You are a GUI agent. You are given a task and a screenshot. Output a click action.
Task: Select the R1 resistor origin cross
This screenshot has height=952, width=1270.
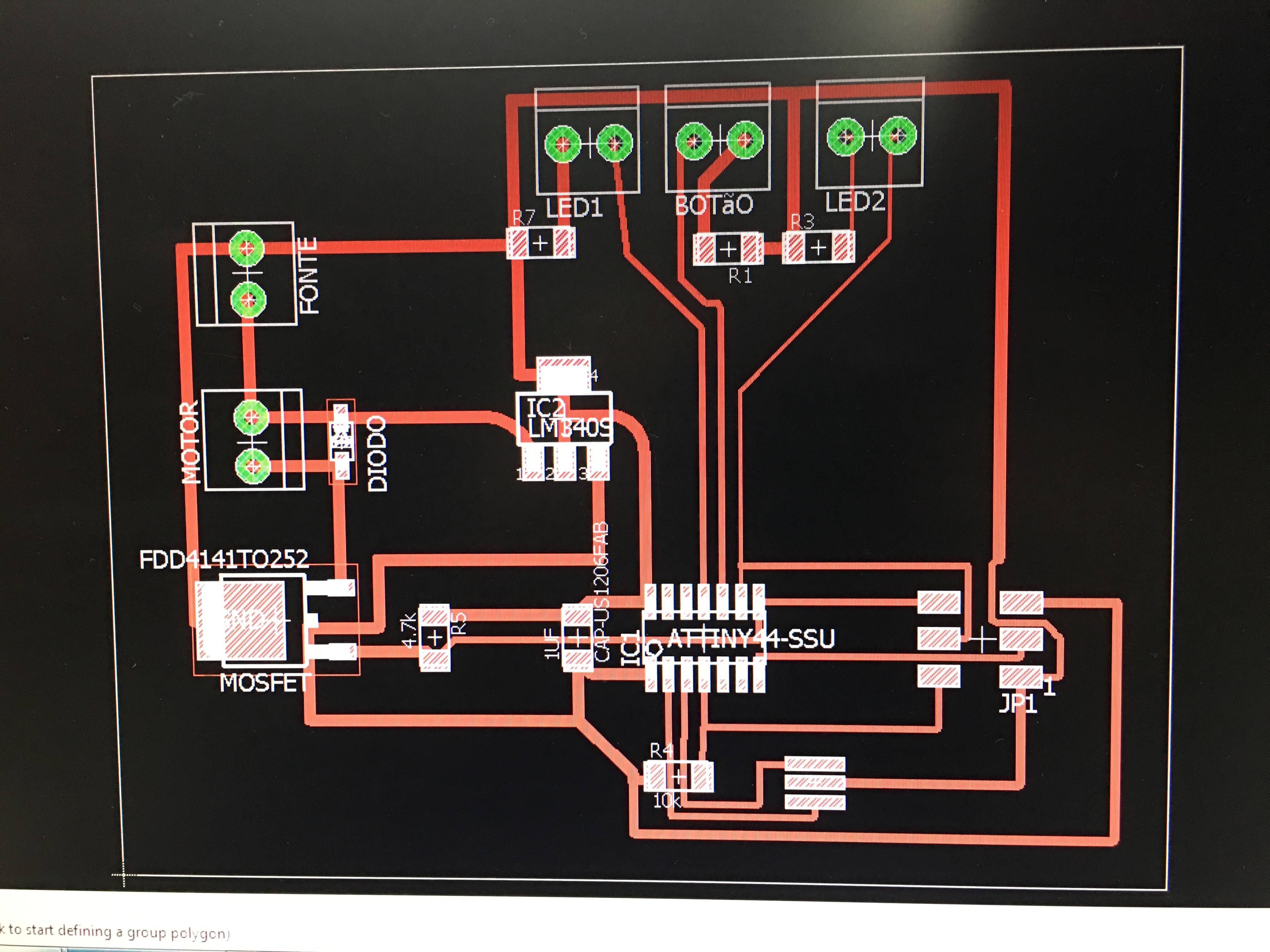coord(728,250)
